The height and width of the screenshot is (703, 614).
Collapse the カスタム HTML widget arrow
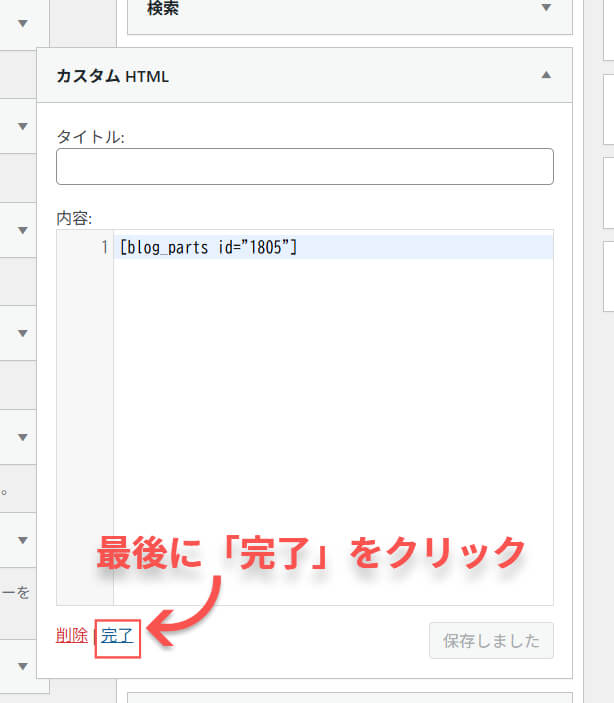click(546, 75)
